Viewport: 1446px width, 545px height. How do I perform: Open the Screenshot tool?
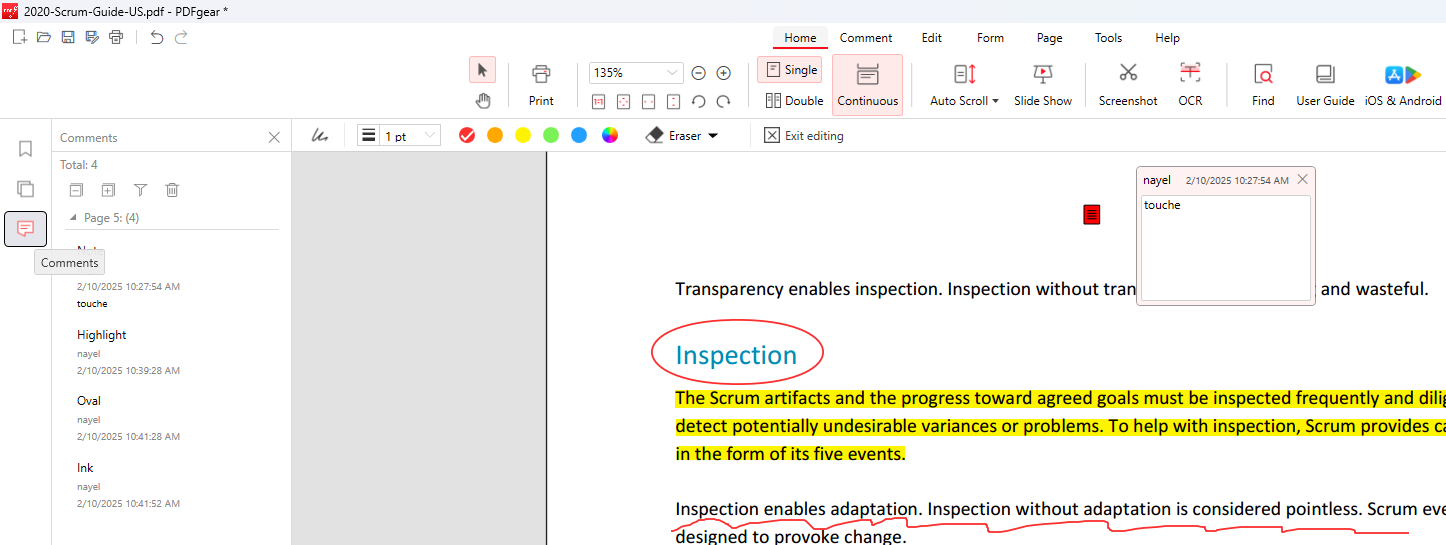coord(1127,84)
